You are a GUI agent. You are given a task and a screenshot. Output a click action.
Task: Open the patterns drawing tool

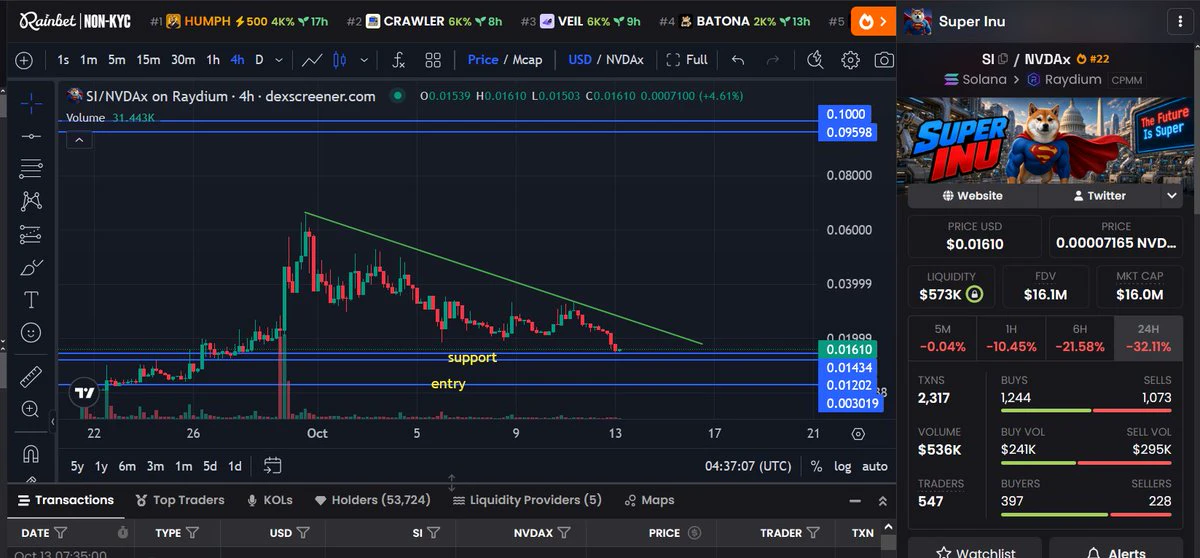[x=31, y=201]
